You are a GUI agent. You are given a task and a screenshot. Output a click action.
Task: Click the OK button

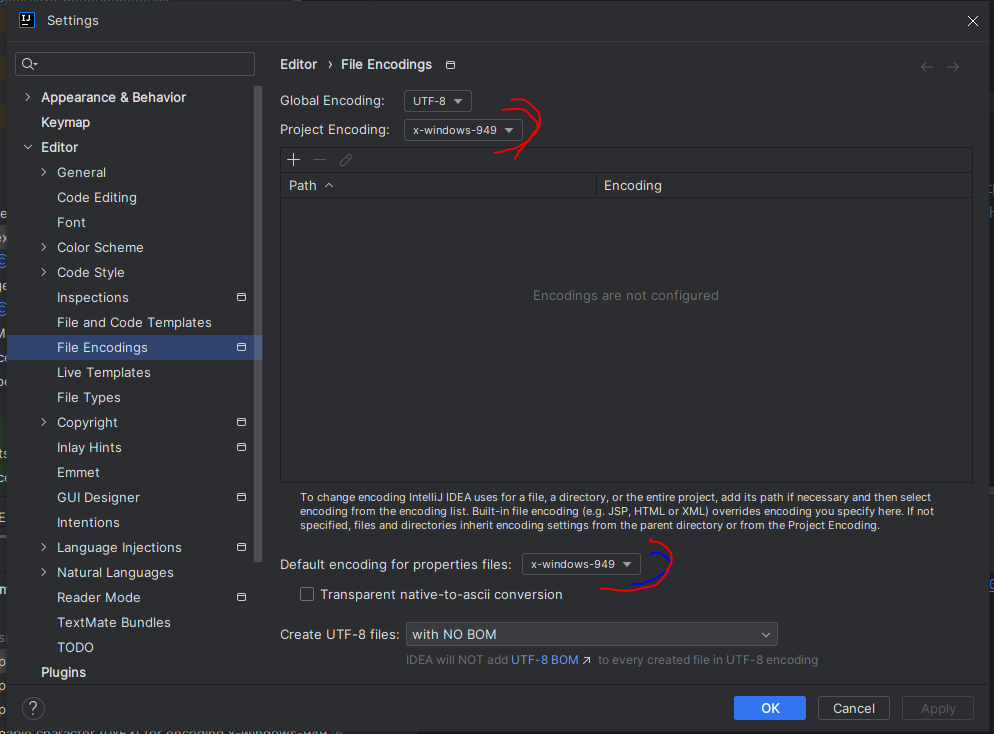(x=770, y=708)
